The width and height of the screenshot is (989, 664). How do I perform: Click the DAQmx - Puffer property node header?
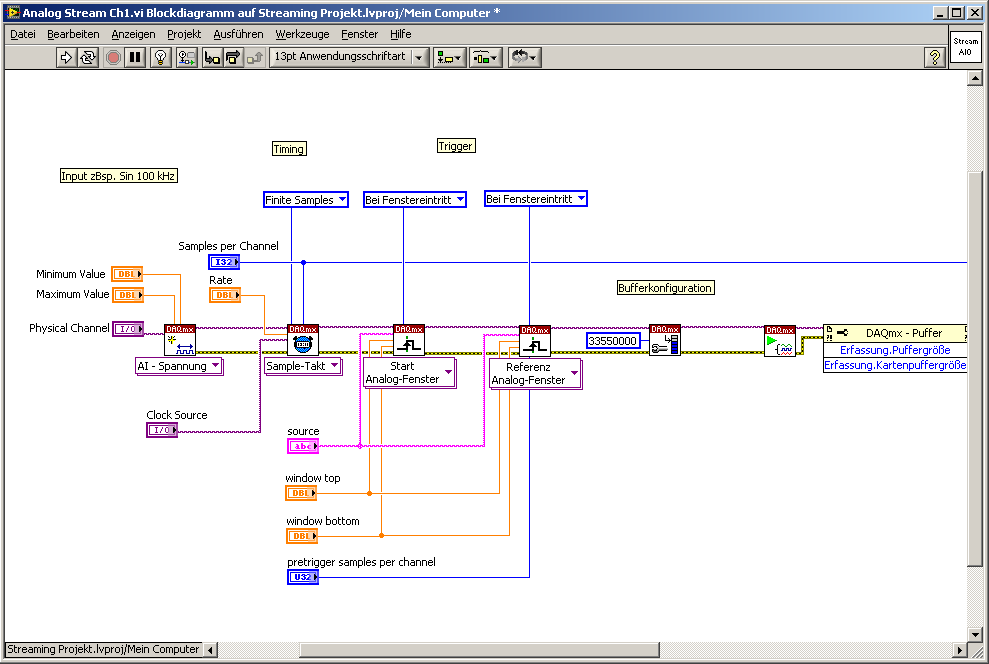pyautogui.click(x=896, y=333)
